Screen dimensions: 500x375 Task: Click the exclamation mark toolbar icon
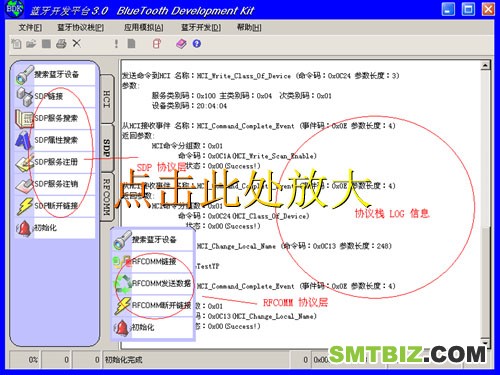tap(116, 44)
